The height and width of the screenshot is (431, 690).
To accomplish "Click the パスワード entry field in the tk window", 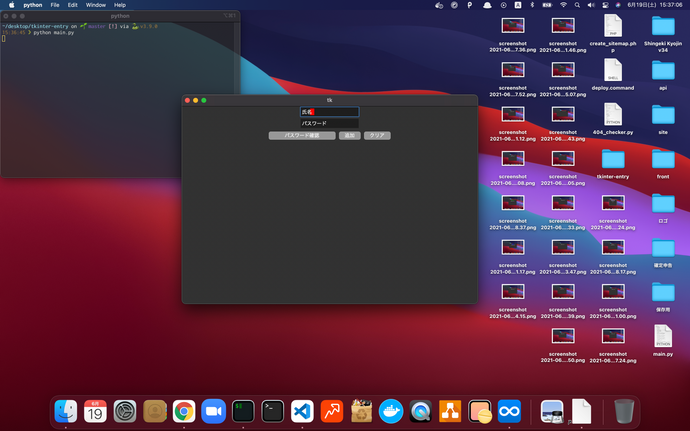I will pos(330,123).
